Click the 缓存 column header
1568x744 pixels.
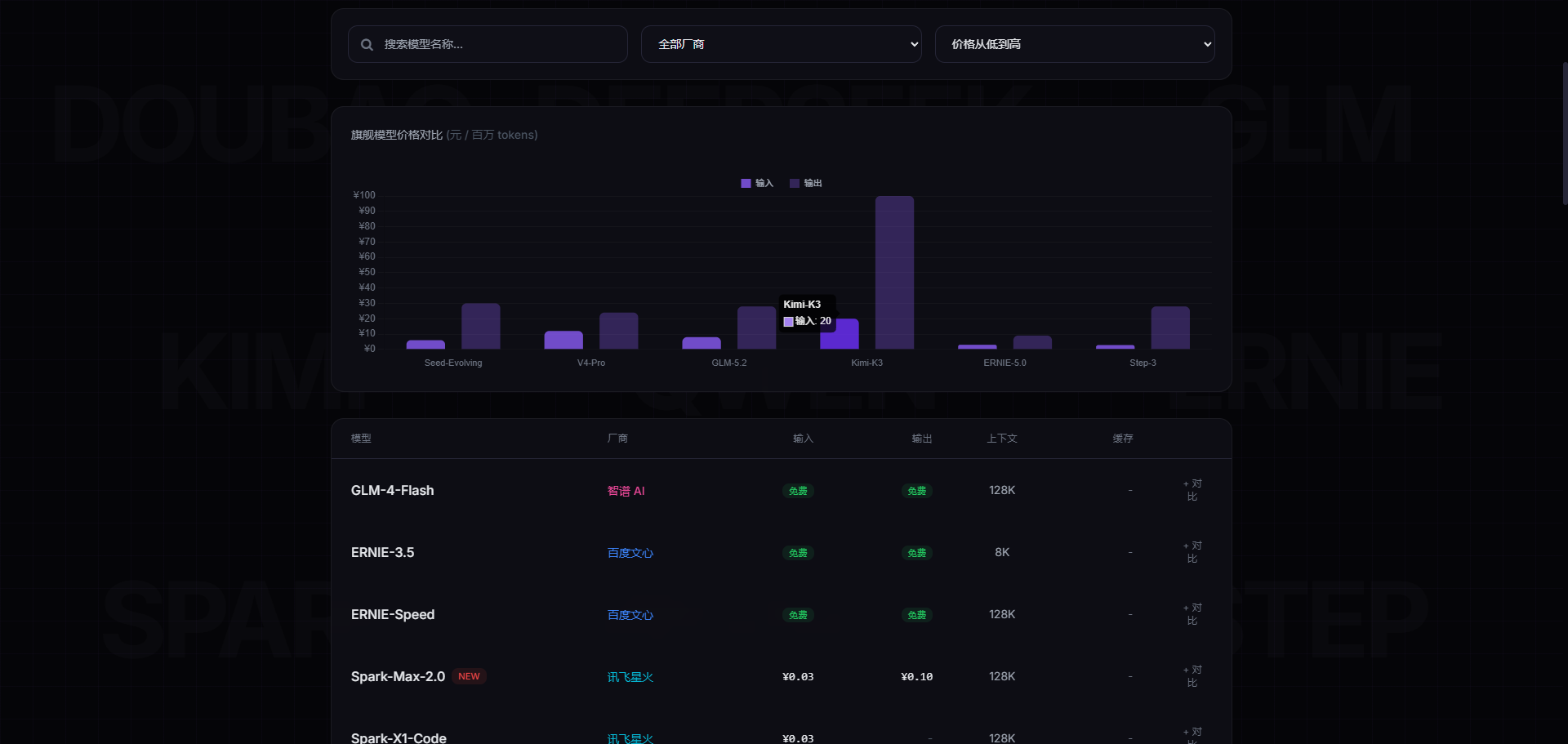coord(1123,439)
